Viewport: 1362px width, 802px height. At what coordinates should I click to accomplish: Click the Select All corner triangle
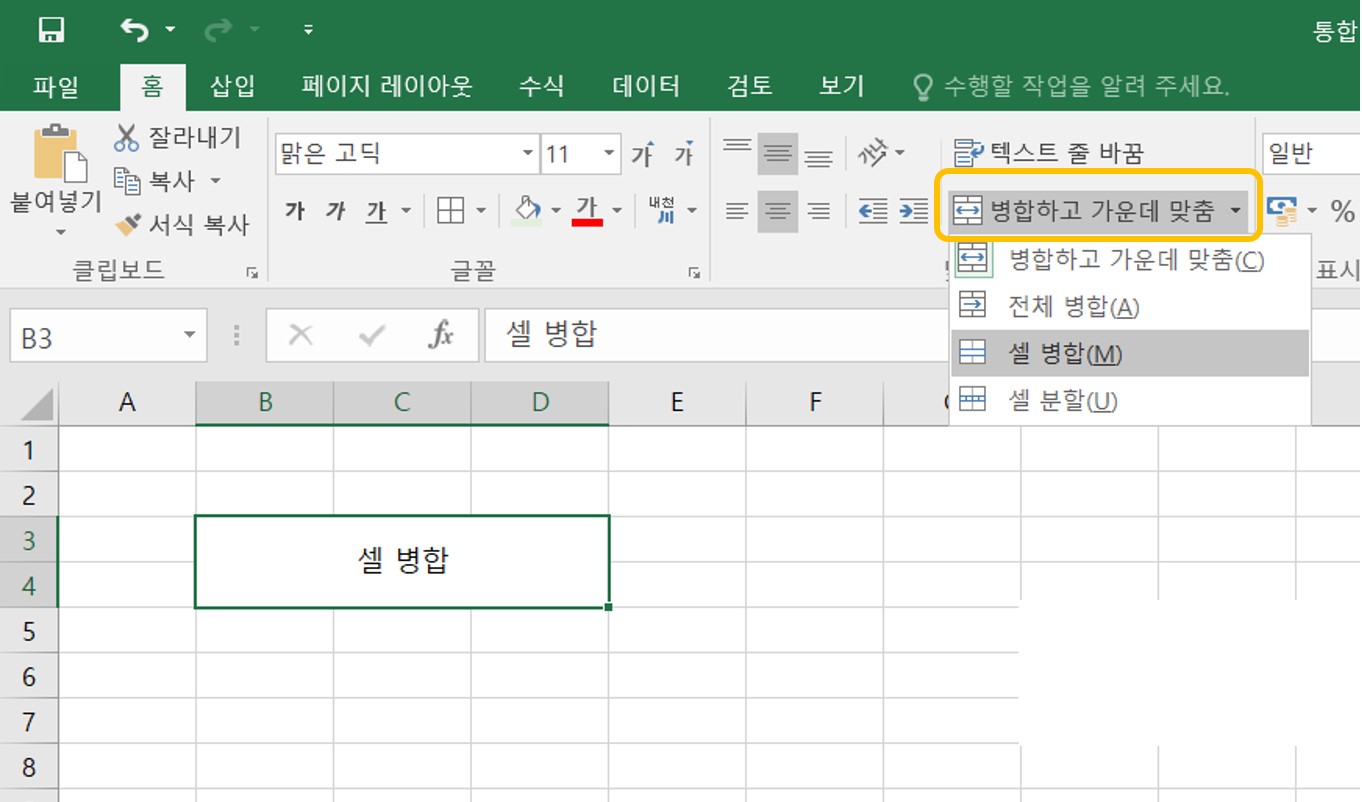(x=38, y=404)
